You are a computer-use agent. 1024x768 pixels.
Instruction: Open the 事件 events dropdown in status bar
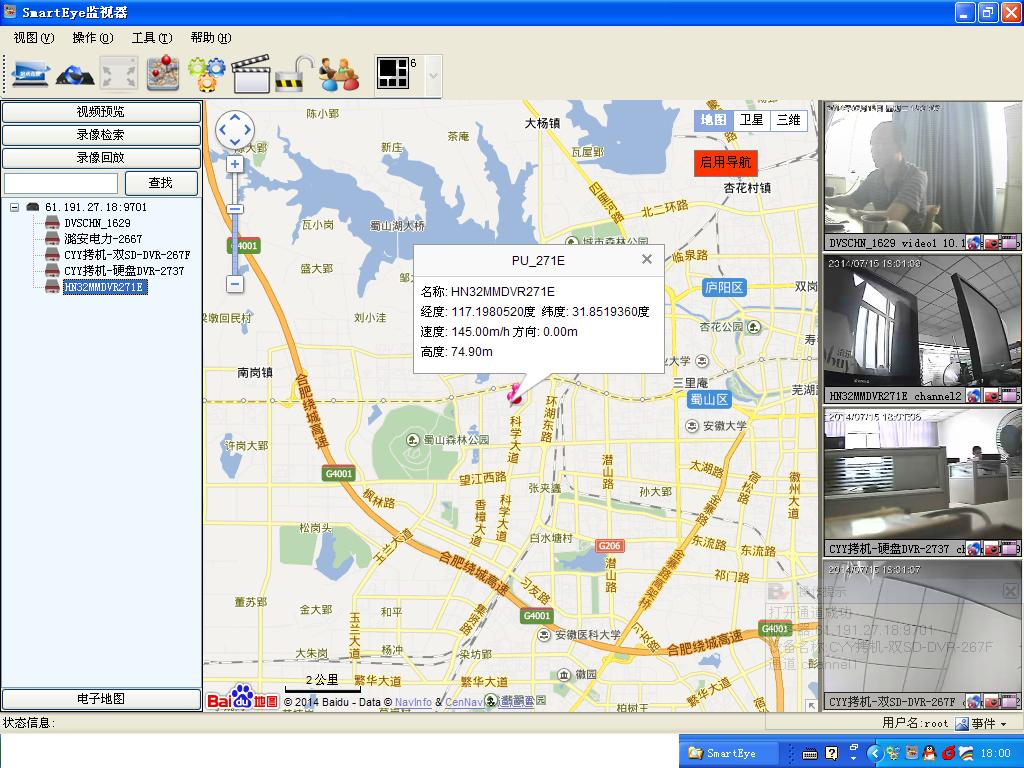pyautogui.click(x=982, y=723)
